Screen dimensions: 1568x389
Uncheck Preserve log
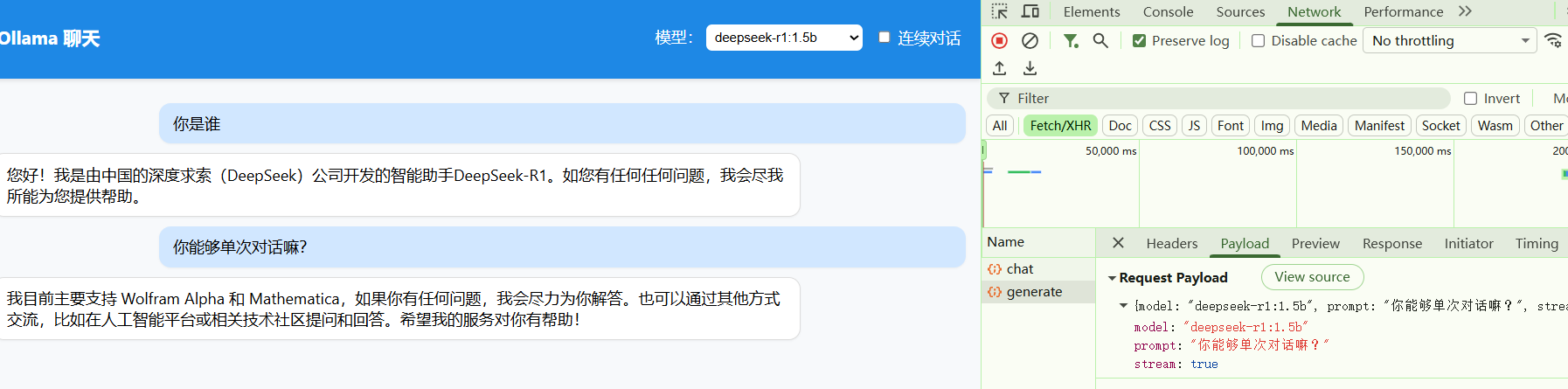point(1139,40)
